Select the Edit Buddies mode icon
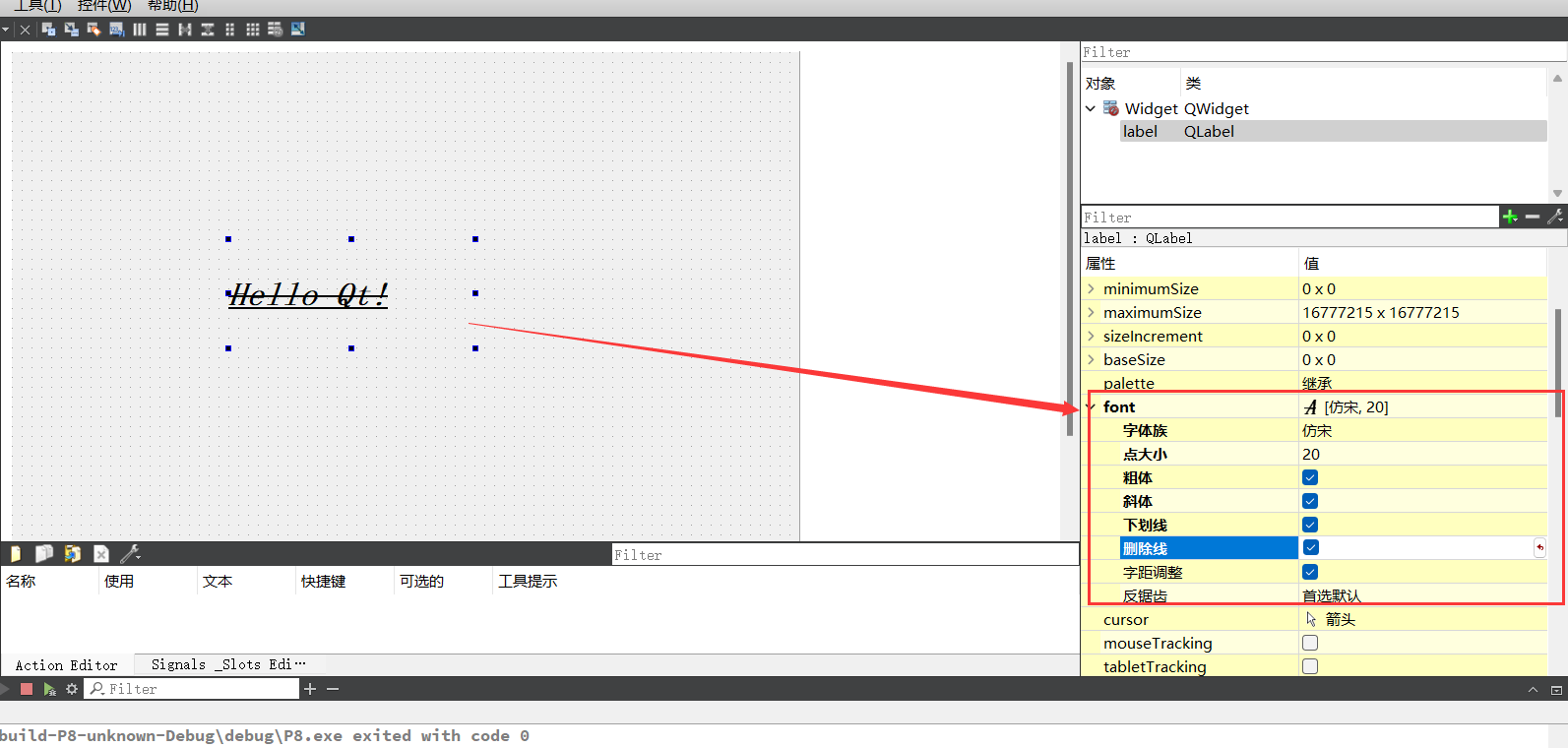This screenshot has width=1568, height=748. pos(94,30)
